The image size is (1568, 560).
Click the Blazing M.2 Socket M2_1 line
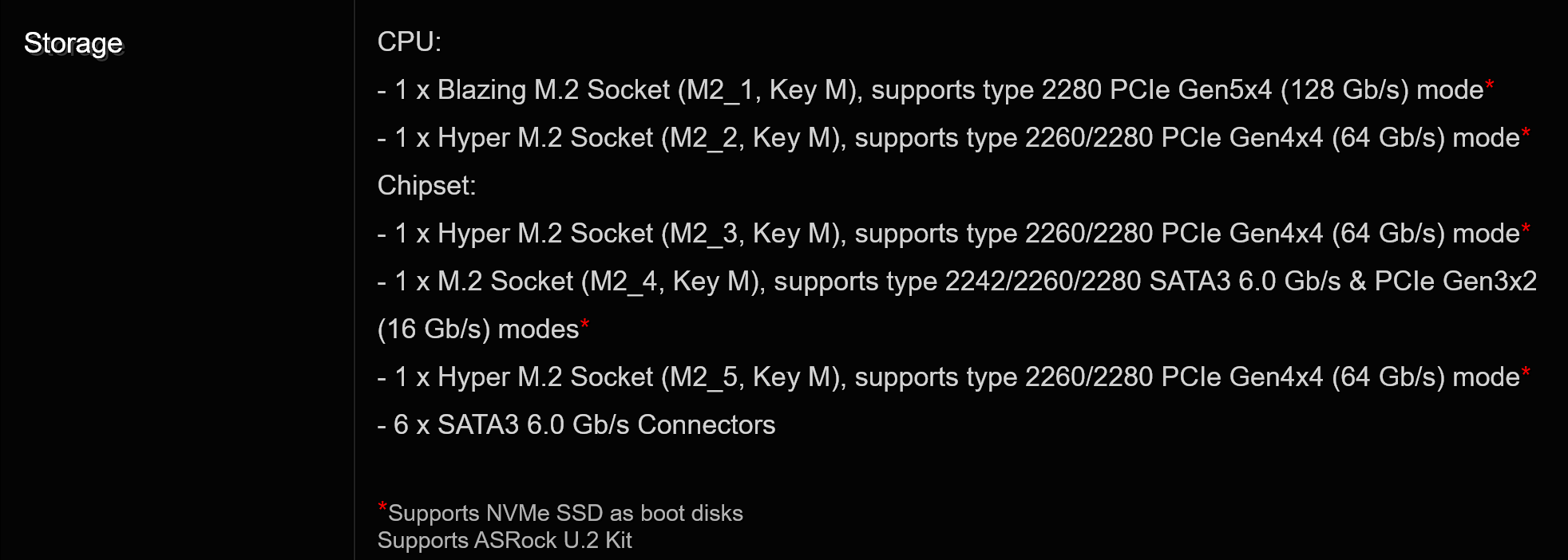pos(935,90)
